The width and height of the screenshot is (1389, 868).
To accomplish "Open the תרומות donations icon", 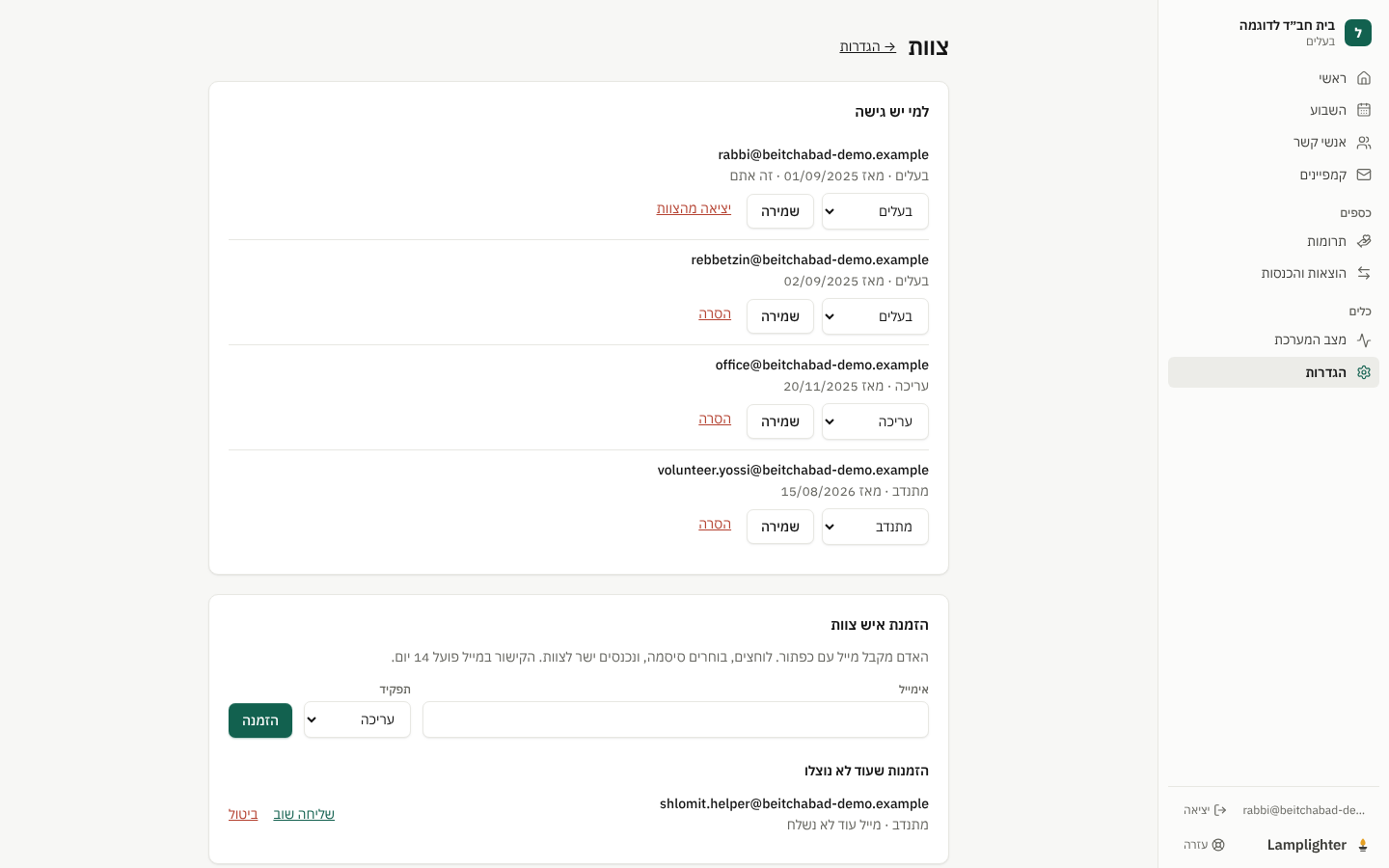I will click(1363, 241).
